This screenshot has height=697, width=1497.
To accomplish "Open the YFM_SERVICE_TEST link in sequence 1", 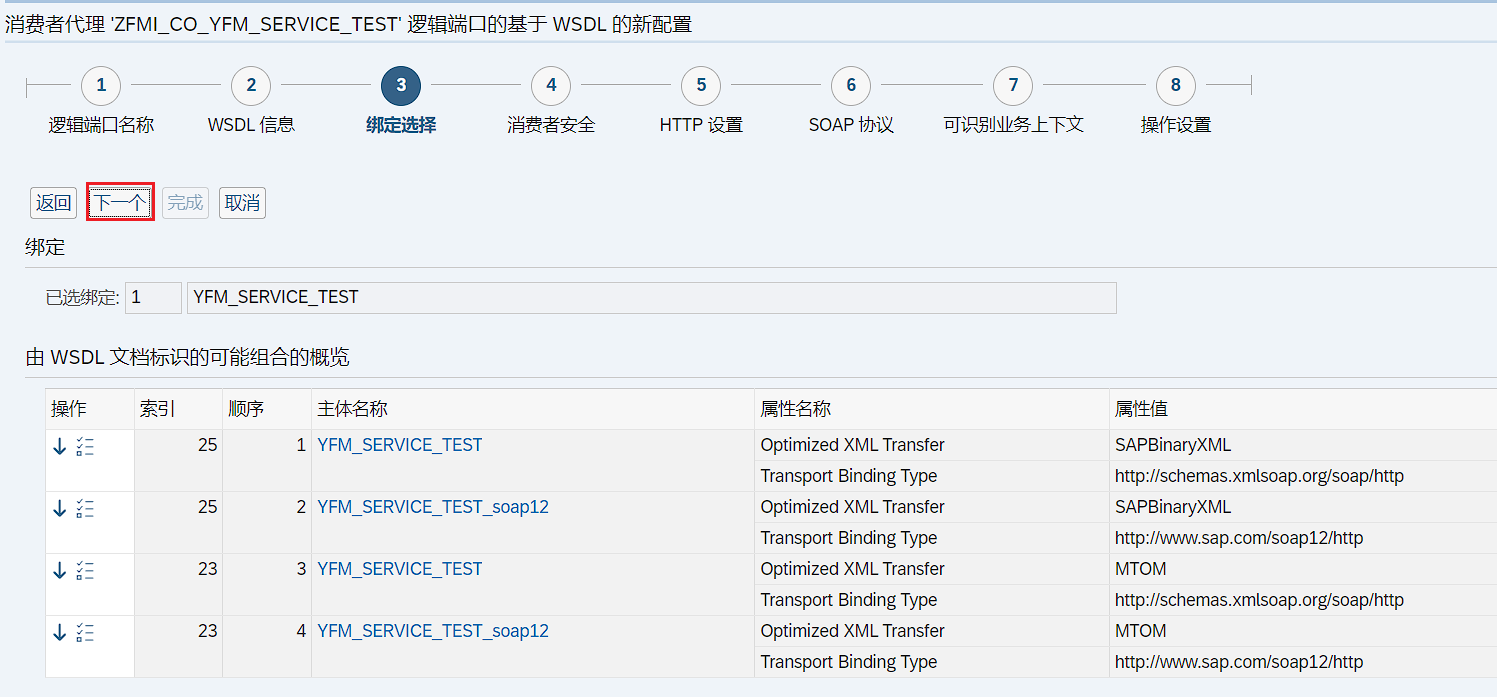I will (x=399, y=445).
